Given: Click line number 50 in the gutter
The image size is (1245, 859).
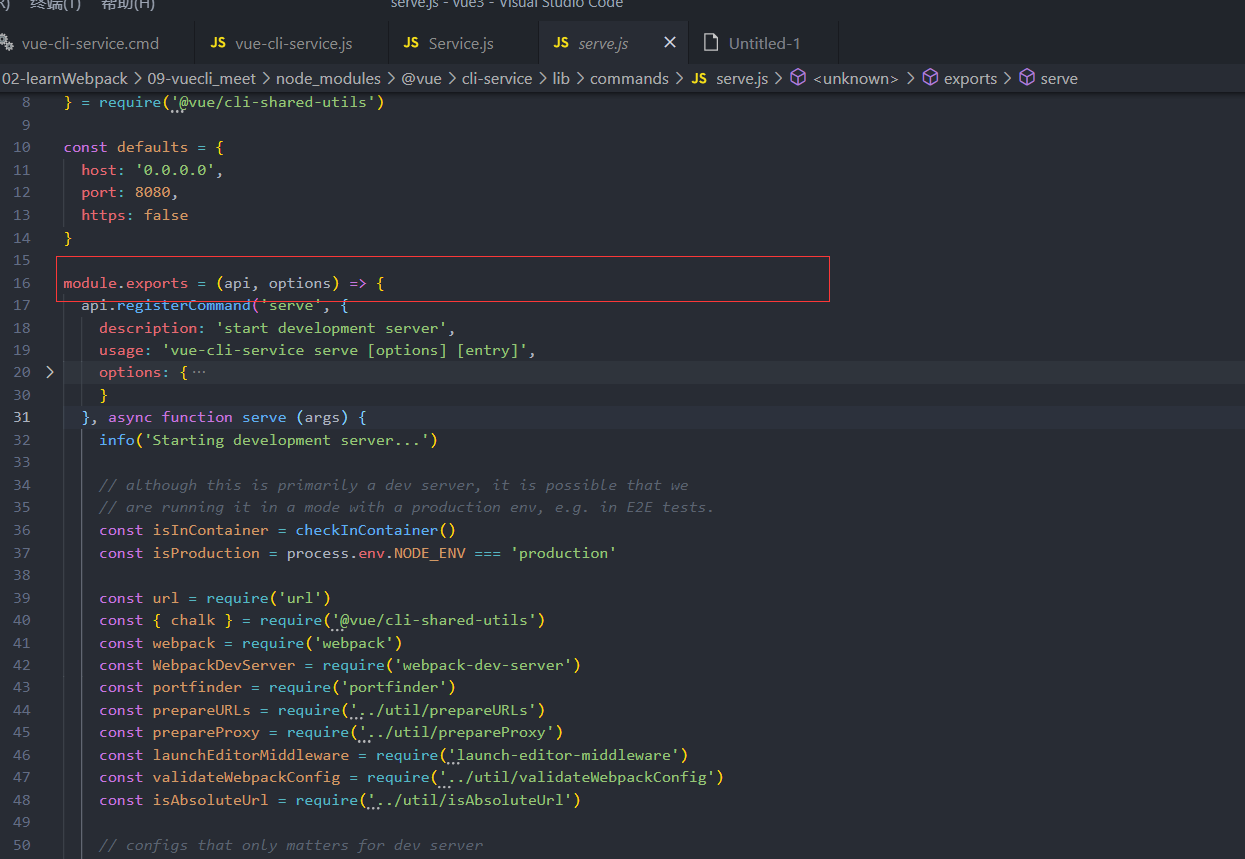Looking at the screenshot, I should pyautogui.click(x=22, y=845).
